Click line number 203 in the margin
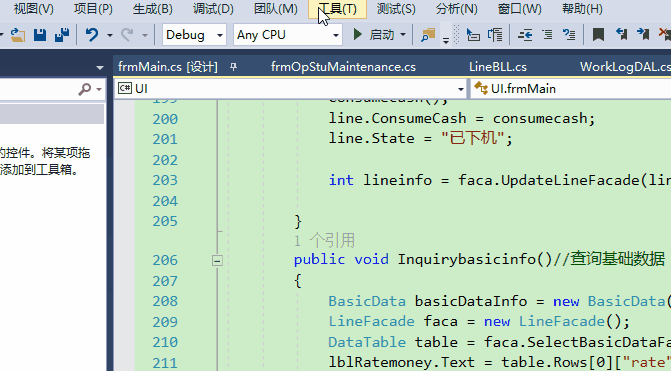This screenshot has height=371, width=671. (x=165, y=180)
